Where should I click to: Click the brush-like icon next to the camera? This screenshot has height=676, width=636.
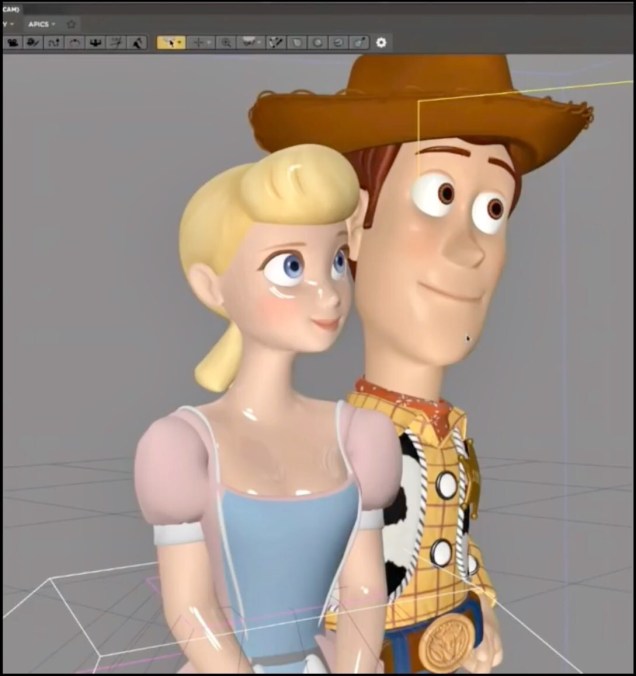(x=33, y=43)
